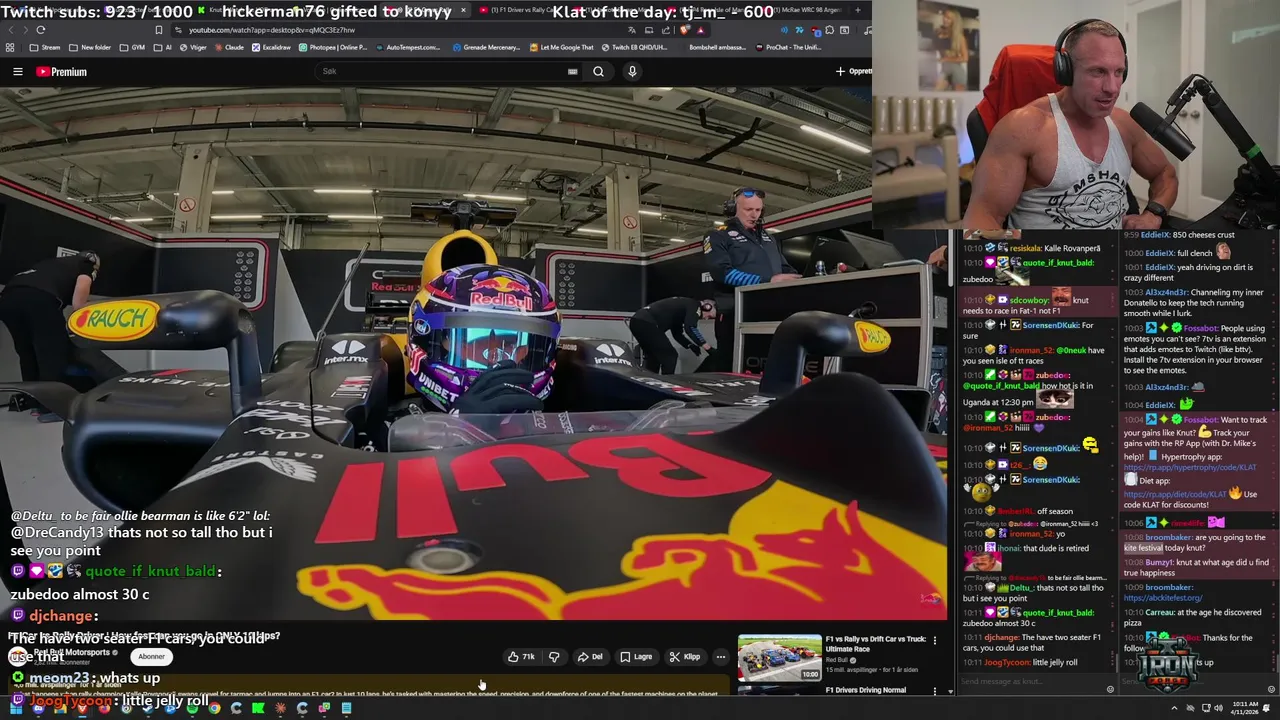Screen dimensions: 1280x720
Task: Open more actions three-dot menu under video
Action: coord(720,657)
